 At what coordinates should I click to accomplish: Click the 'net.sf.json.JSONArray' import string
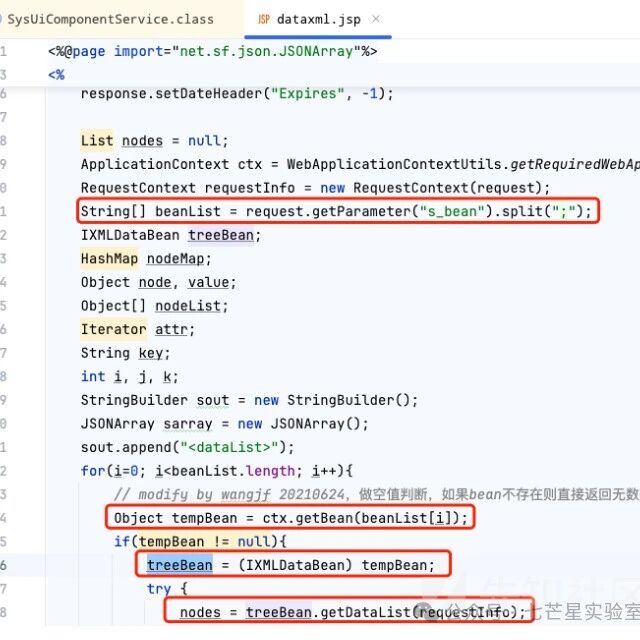[x=266, y=51]
